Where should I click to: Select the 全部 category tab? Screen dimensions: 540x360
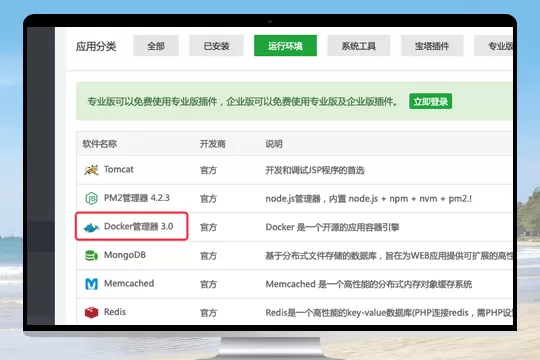156,46
